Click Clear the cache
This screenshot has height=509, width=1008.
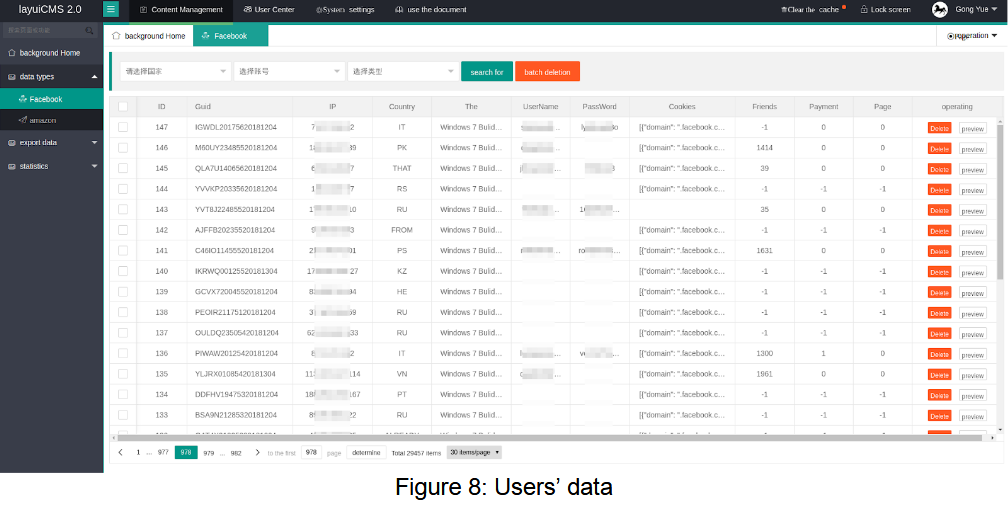pyautogui.click(x=809, y=10)
